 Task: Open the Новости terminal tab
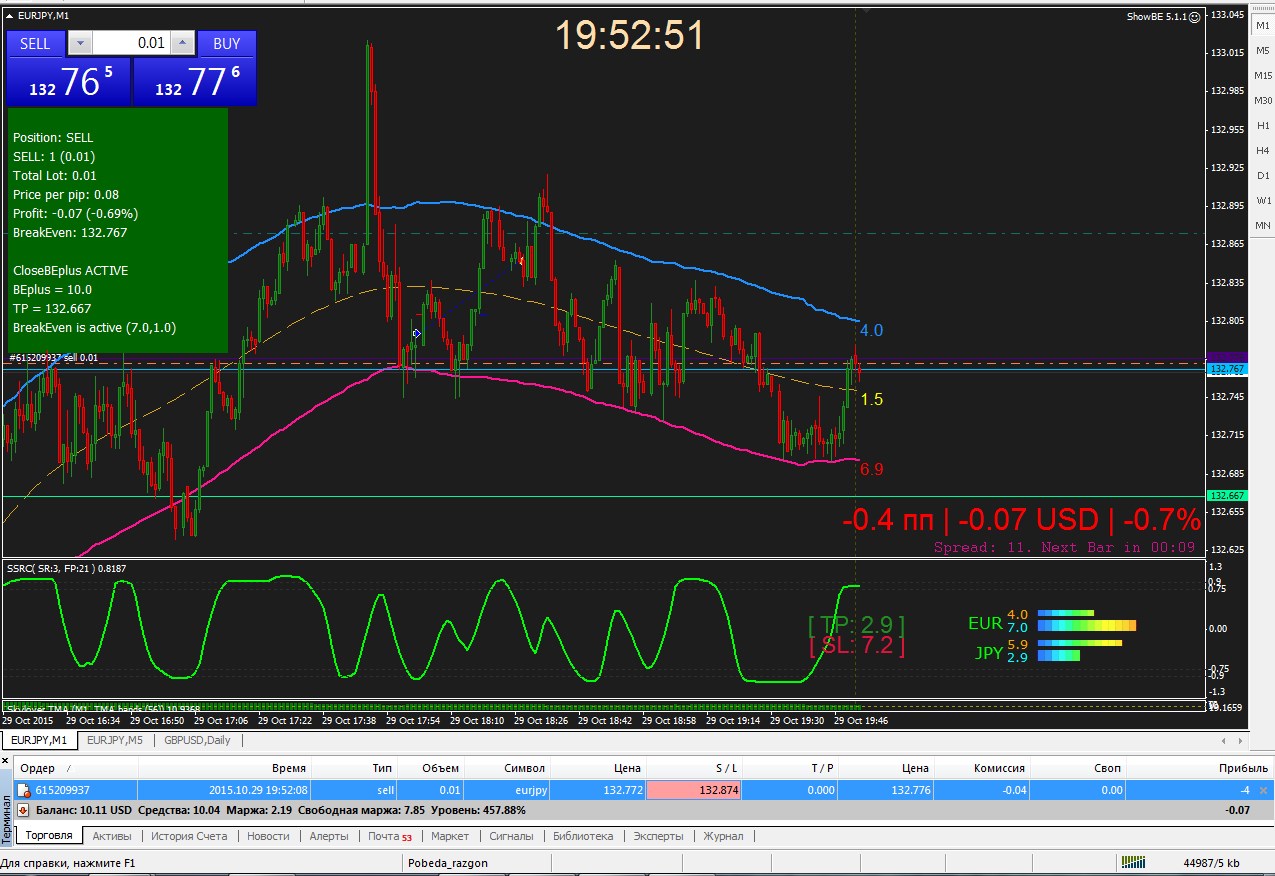coord(268,836)
